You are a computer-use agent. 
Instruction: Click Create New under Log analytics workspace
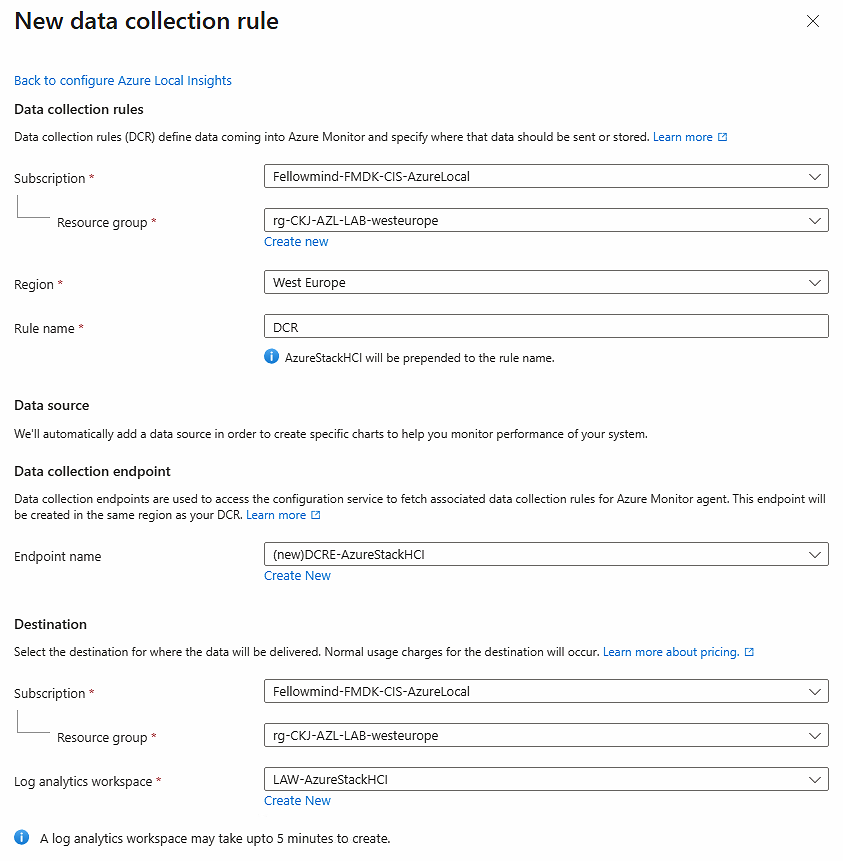coord(297,801)
